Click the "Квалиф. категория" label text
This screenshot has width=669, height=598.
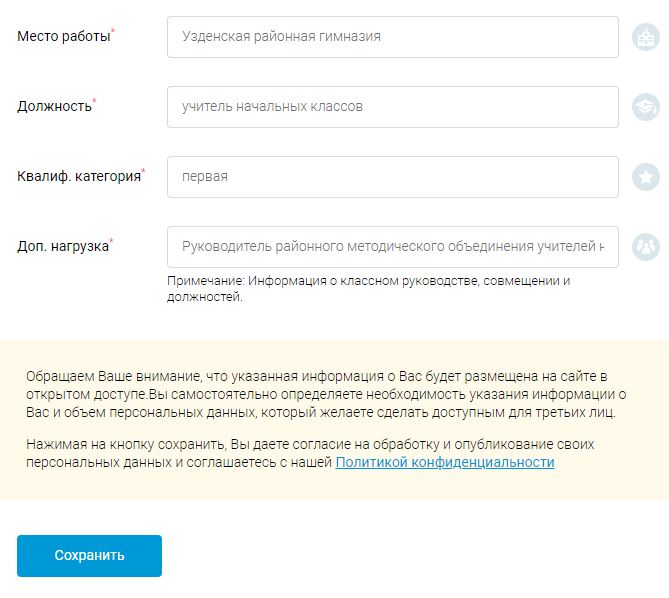click(x=78, y=177)
